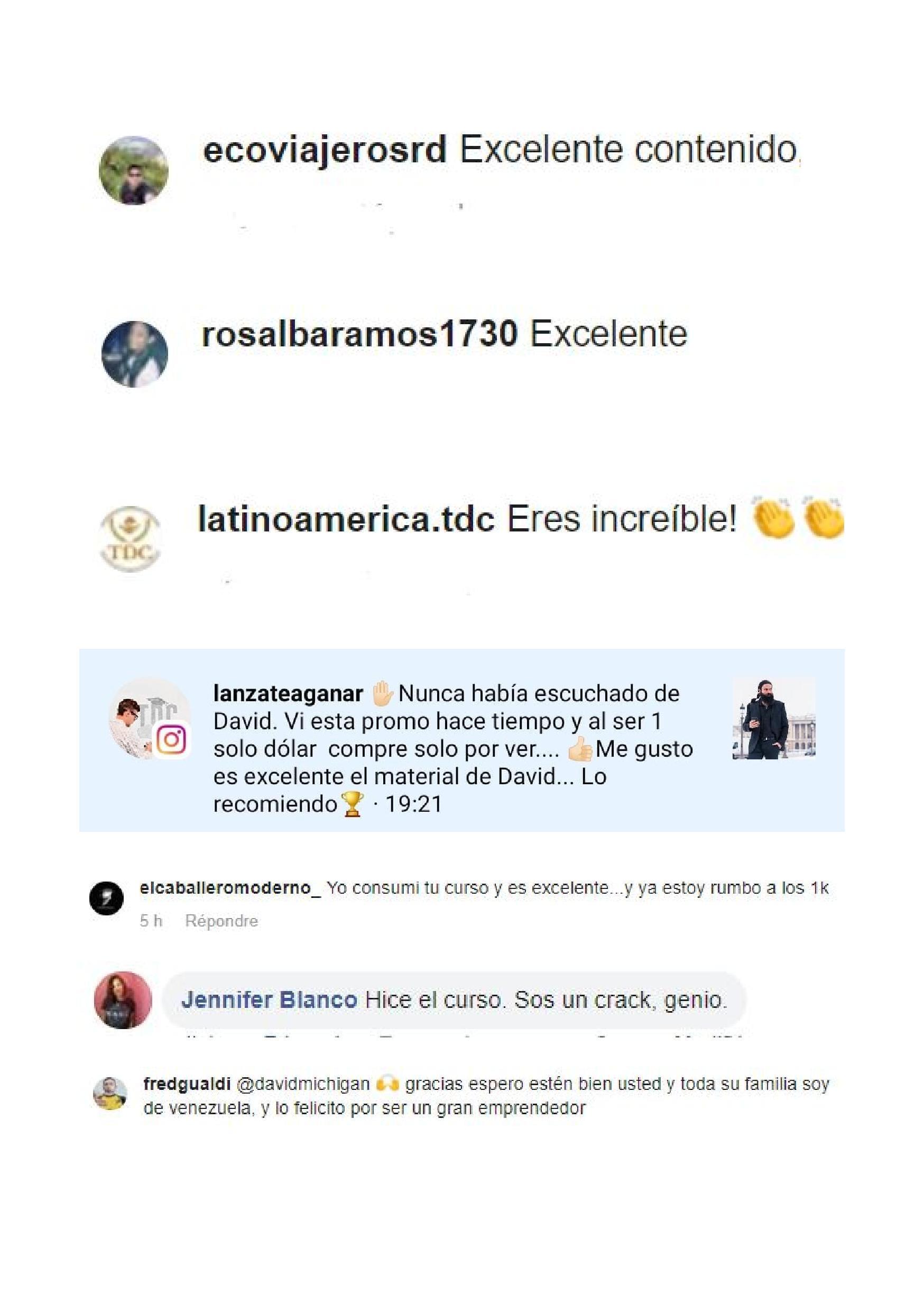Viewport: 924px width, 1312px height.
Task: Open the lanzateaganar username link
Action: (x=288, y=694)
